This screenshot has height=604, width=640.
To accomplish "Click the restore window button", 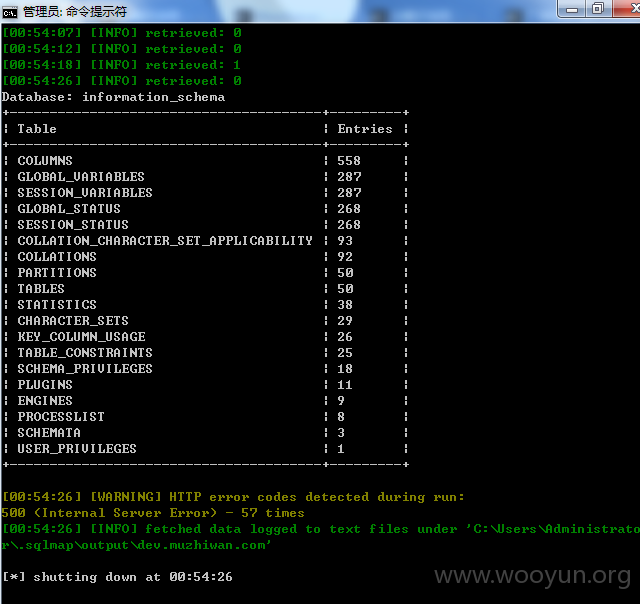I will [599, 9].
